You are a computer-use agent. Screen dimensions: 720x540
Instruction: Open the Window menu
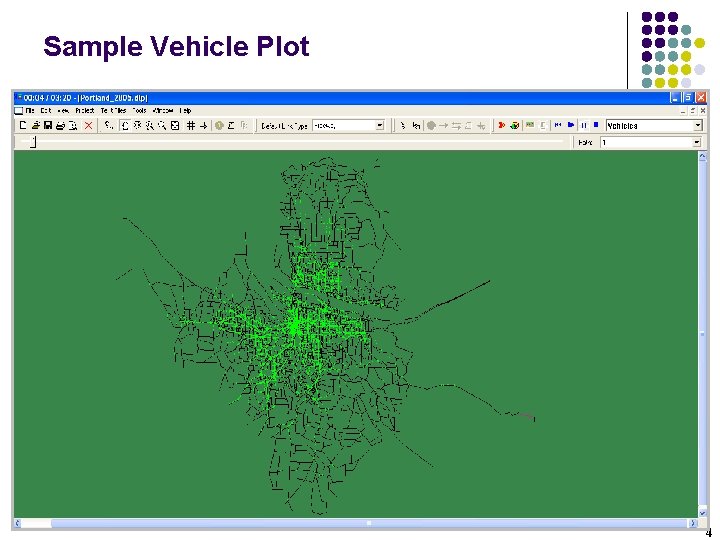click(x=163, y=111)
